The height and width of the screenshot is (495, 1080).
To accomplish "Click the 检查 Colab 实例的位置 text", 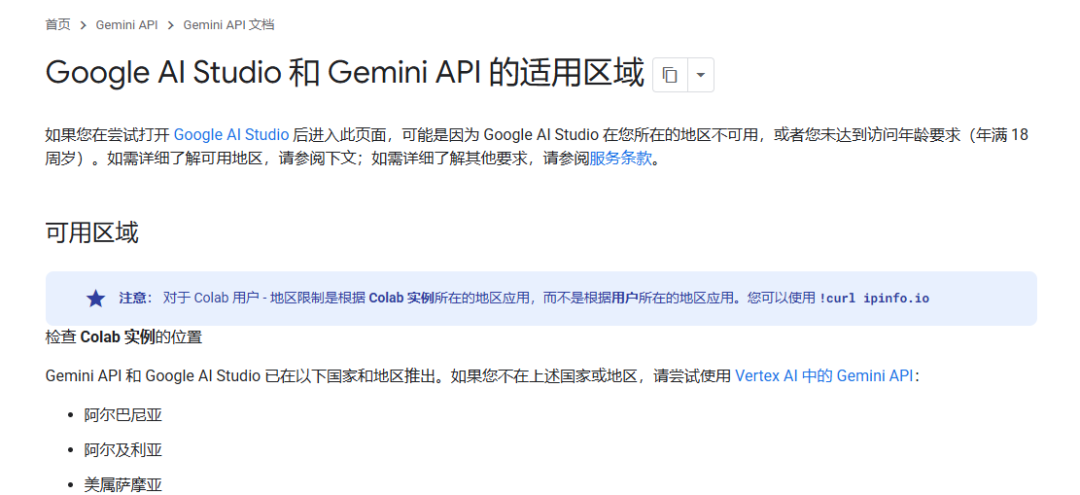I will 123,337.
